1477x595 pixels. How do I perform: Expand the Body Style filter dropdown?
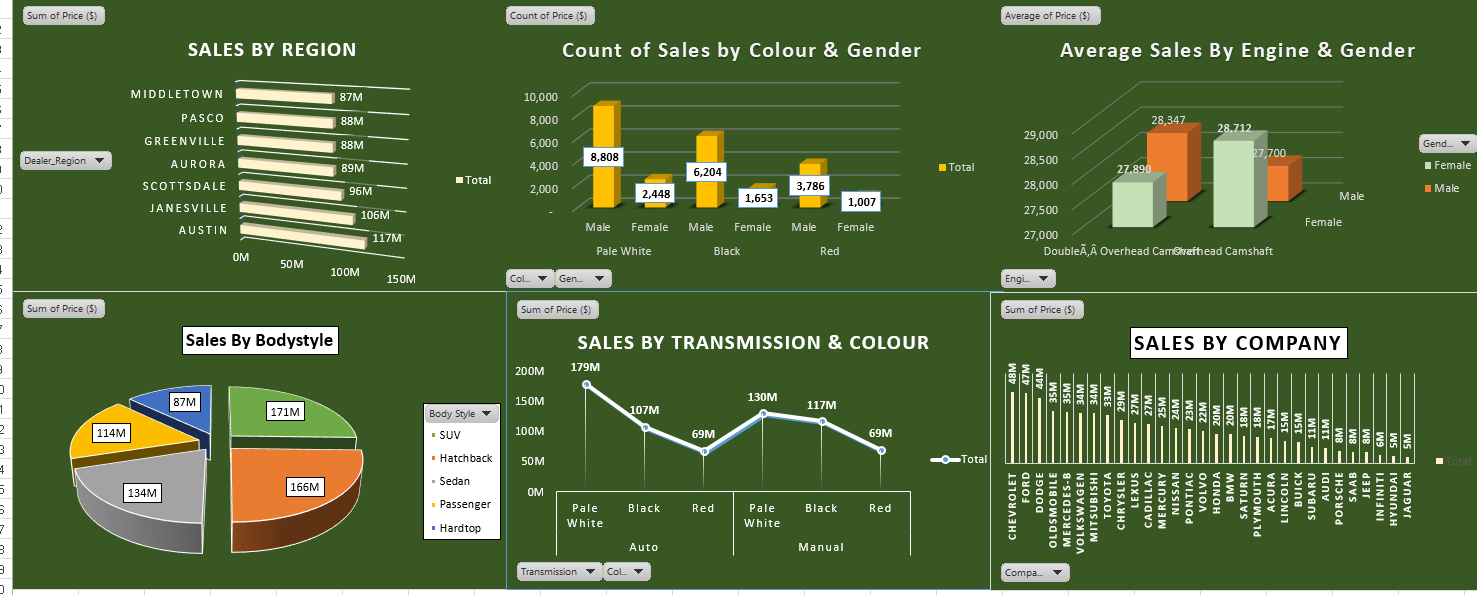[461, 413]
